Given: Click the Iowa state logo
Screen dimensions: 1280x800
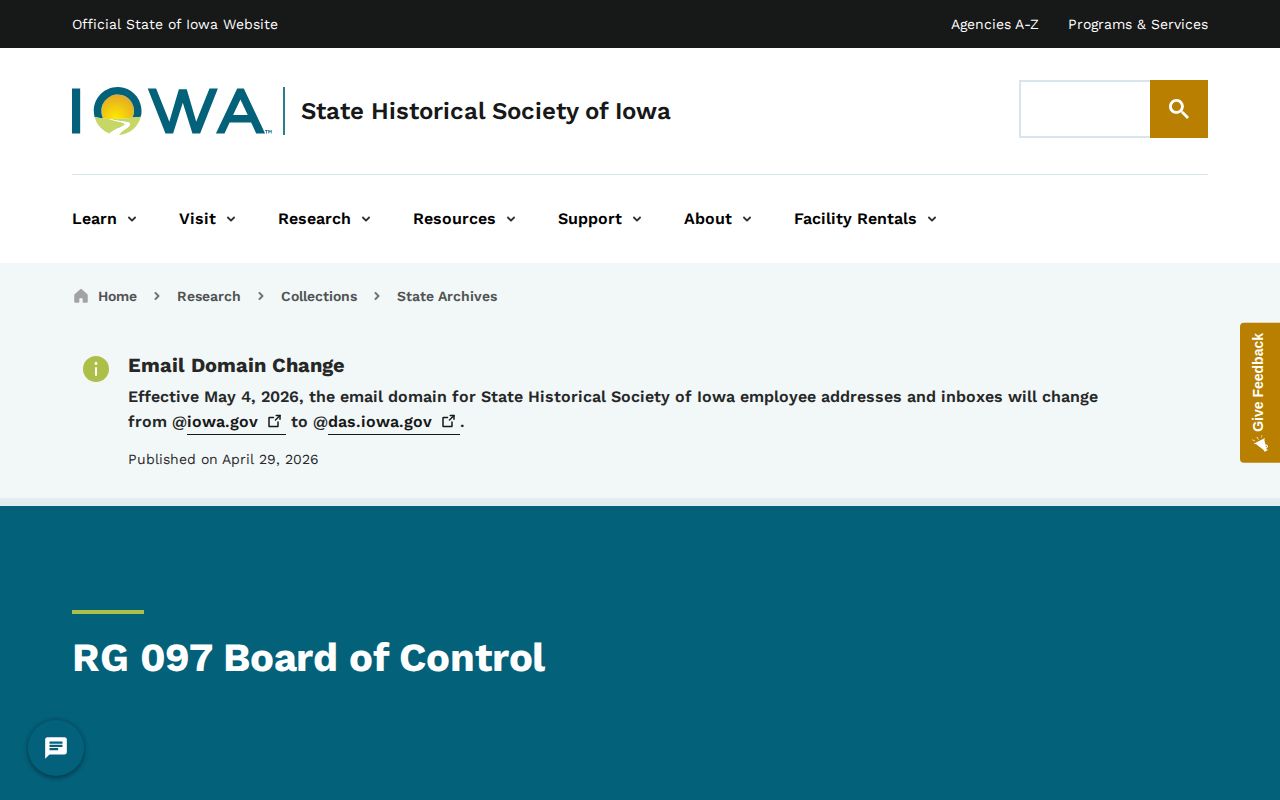Looking at the screenshot, I should tap(171, 111).
